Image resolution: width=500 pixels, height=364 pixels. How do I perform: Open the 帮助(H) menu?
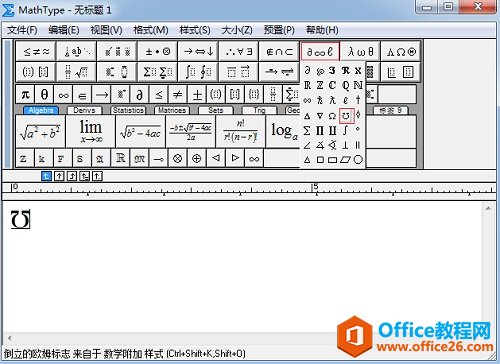[322, 30]
